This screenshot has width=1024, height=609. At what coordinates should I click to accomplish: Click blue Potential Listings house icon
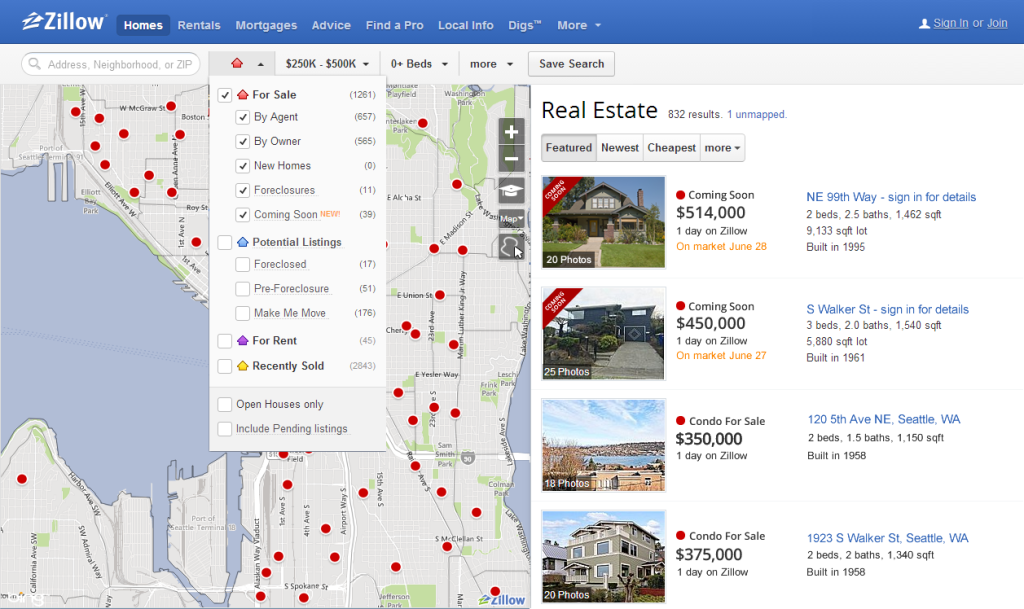coord(243,242)
